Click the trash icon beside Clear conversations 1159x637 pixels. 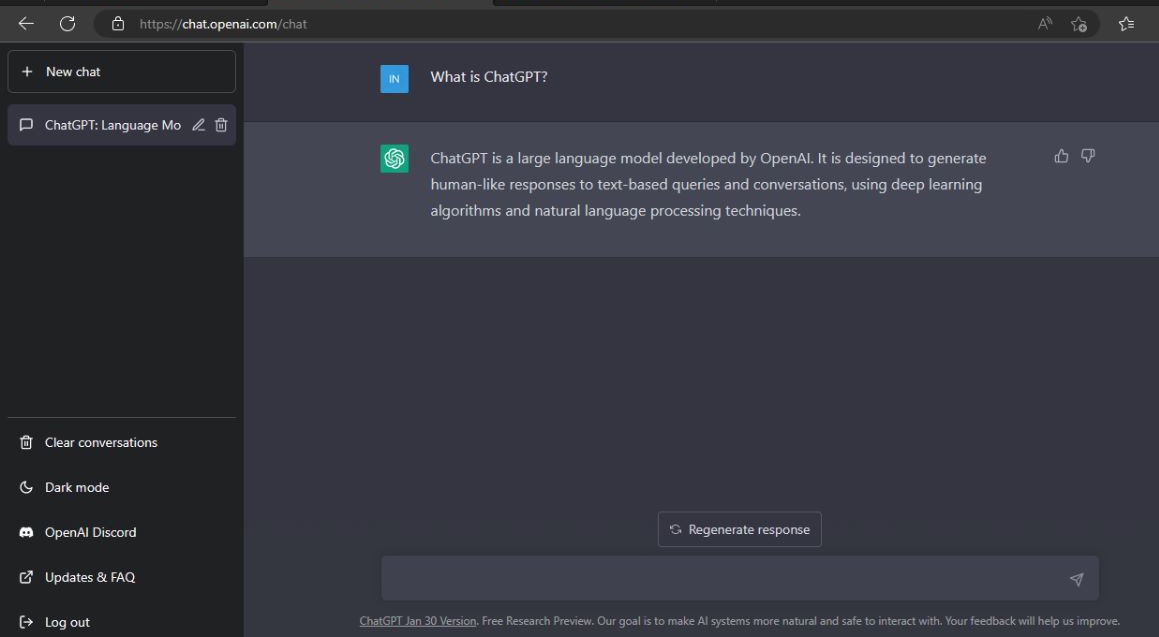coord(26,443)
